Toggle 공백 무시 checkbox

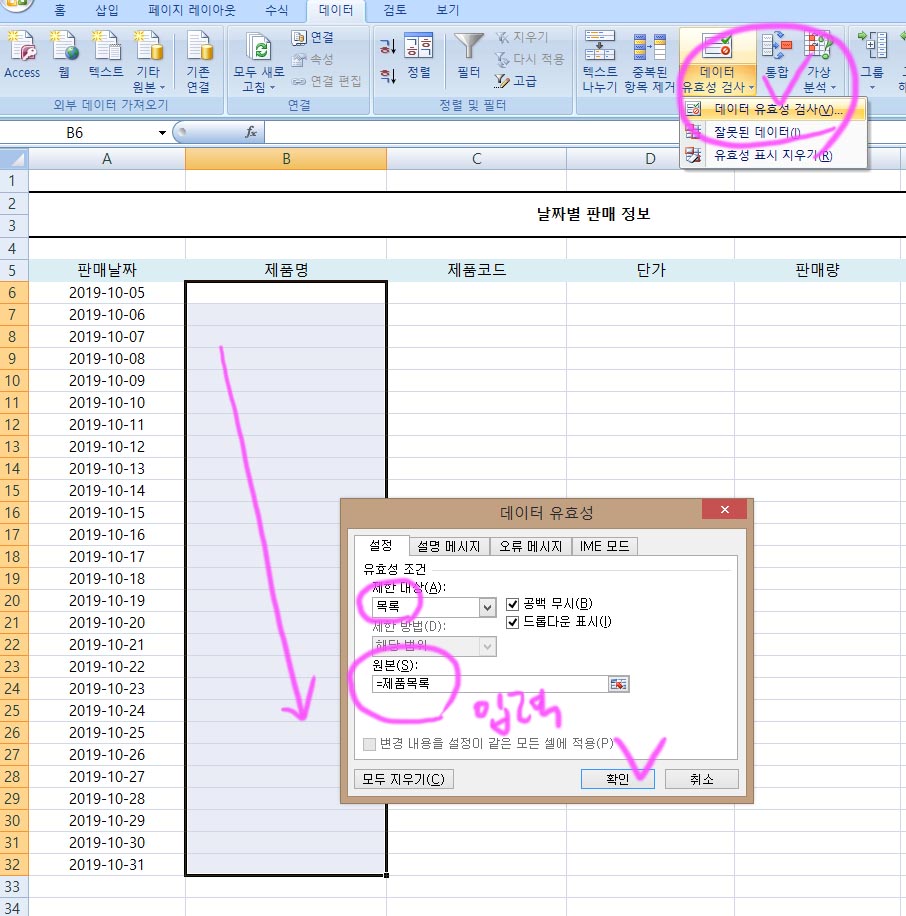point(512,604)
